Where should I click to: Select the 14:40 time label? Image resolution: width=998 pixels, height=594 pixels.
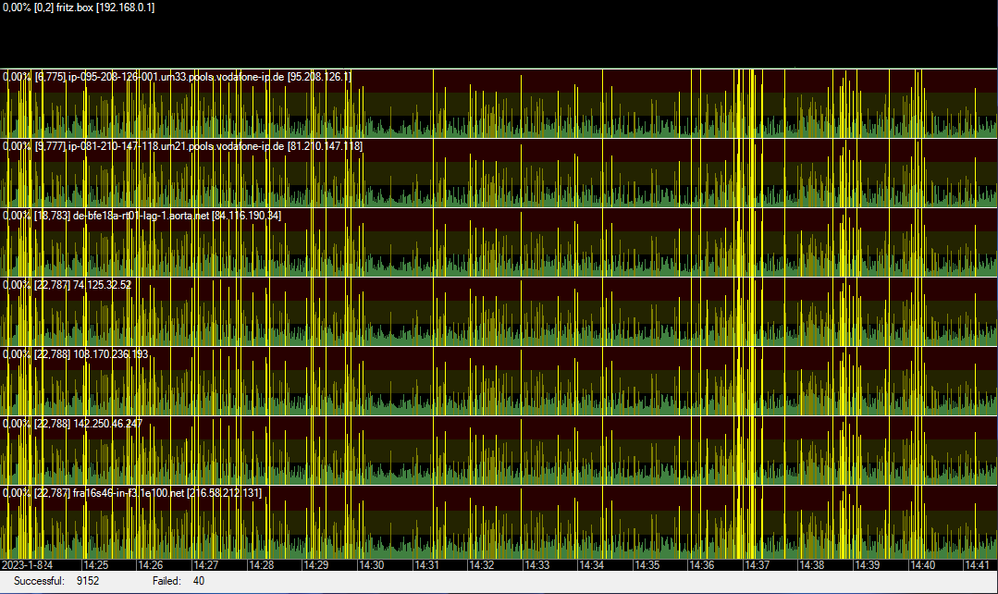[x=922, y=565]
